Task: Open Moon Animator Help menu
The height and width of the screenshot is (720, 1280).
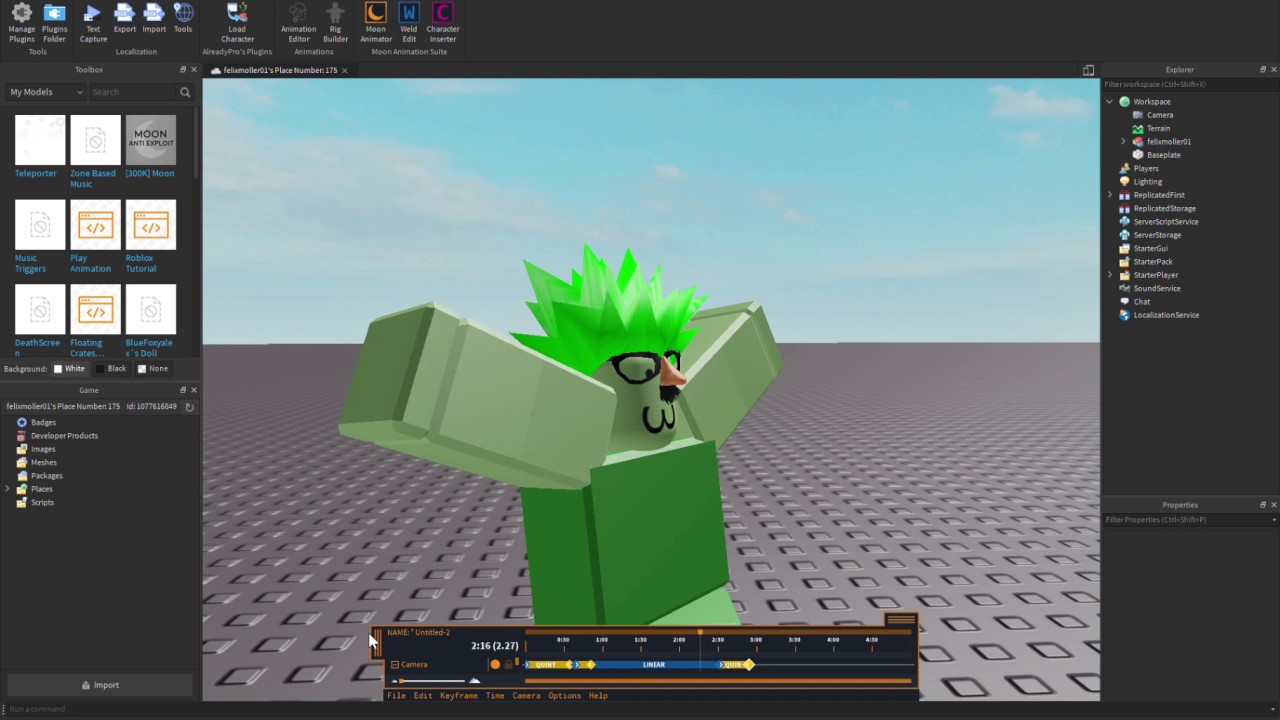Action: pos(598,696)
